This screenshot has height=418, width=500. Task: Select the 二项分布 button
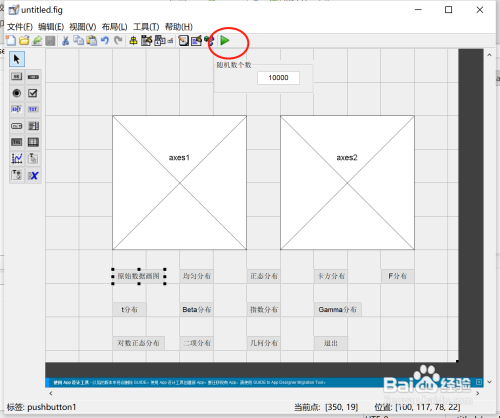pos(197,343)
